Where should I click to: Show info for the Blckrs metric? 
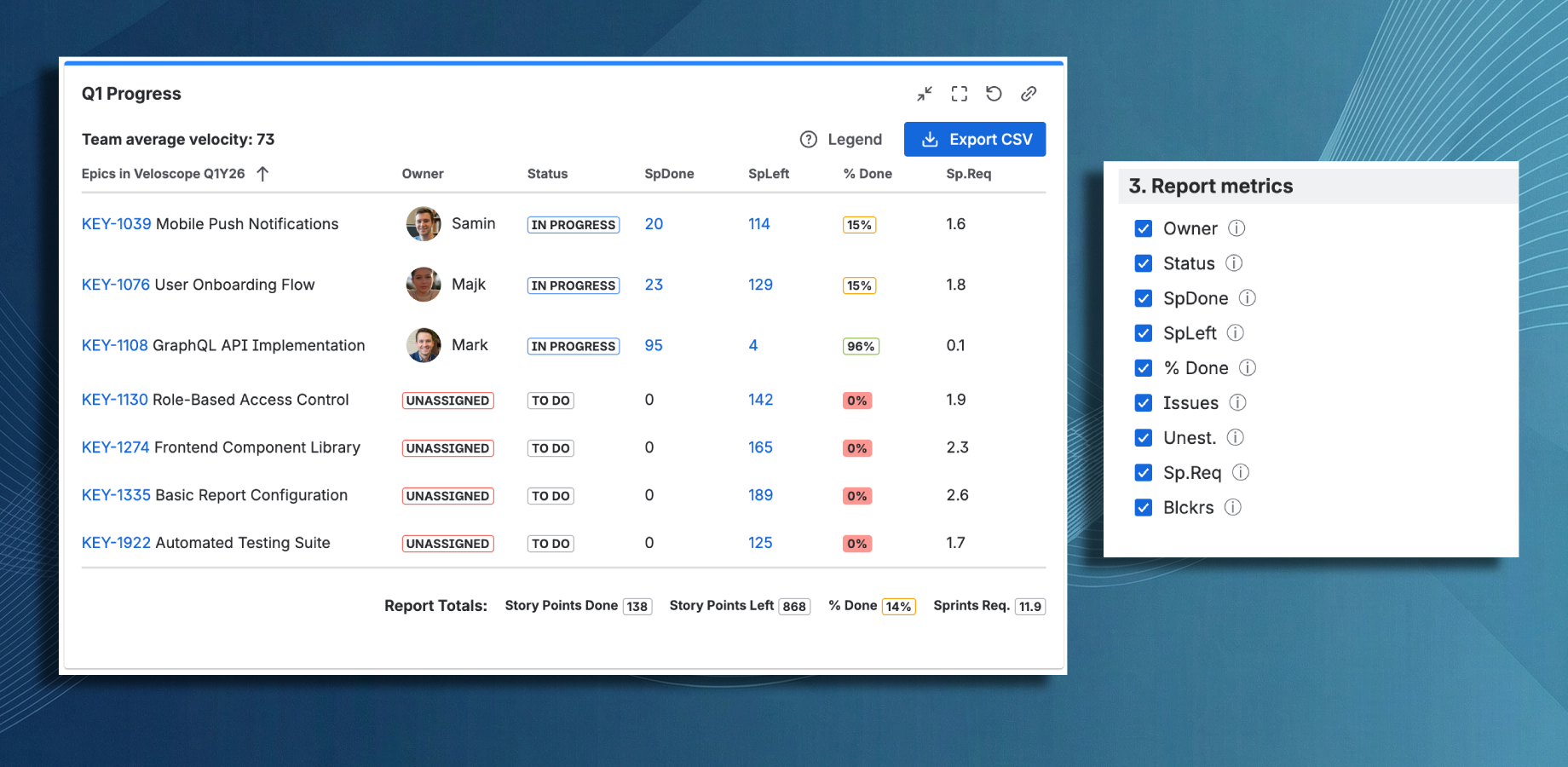pyautogui.click(x=1233, y=507)
